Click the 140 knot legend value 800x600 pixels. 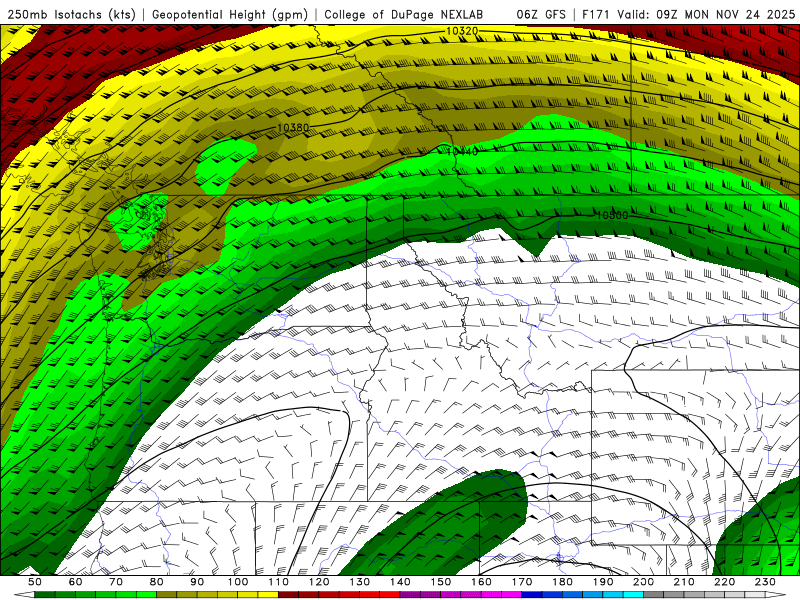(400, 582)
